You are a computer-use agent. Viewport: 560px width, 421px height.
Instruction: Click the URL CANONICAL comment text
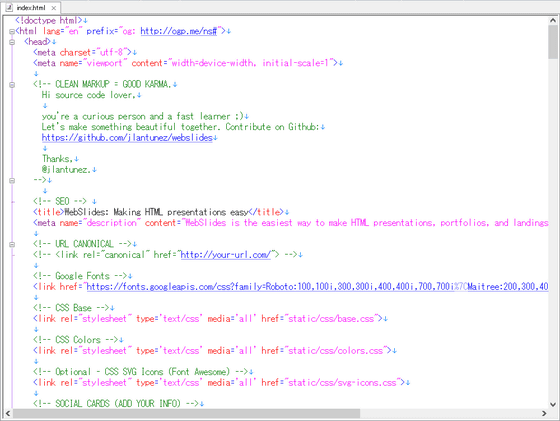(82, 244)
